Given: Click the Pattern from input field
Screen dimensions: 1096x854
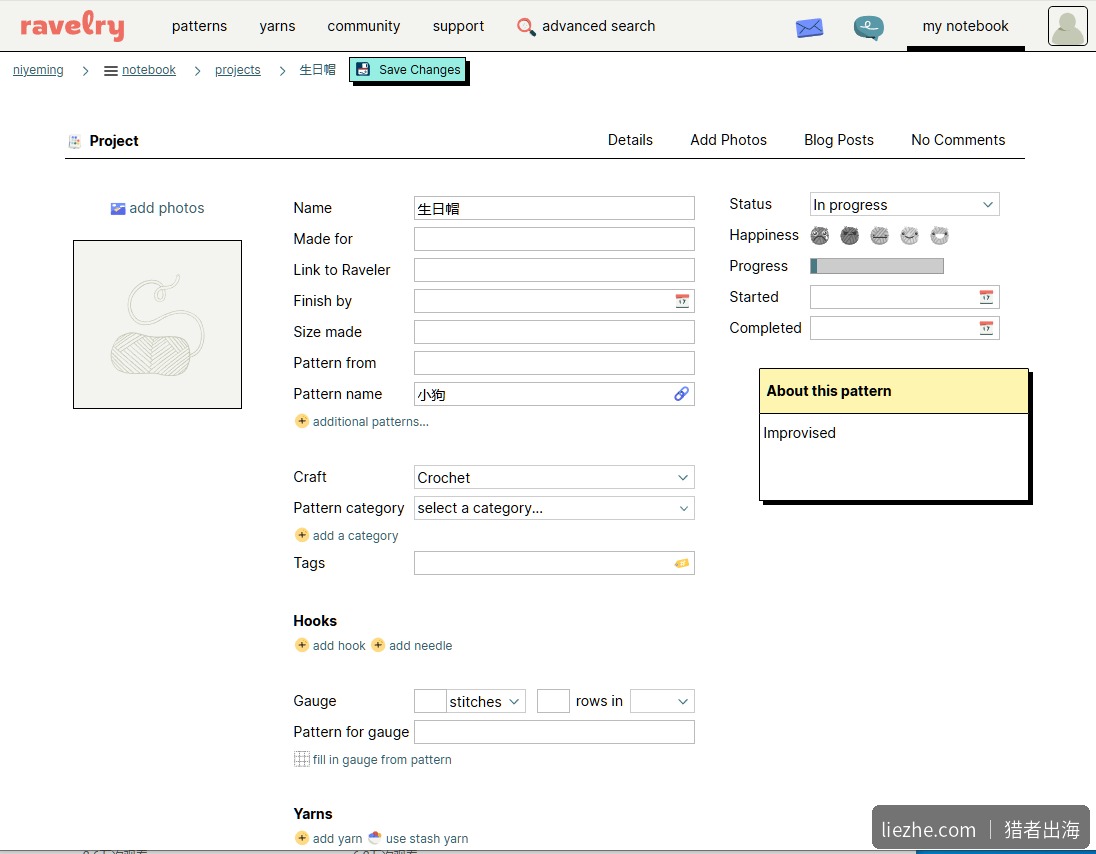Looking at the screenshot, I should click(x=554, y=363).
